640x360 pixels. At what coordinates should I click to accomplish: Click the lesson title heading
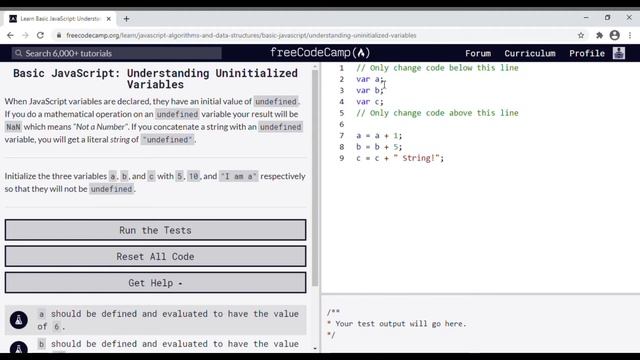coord(156,79)
